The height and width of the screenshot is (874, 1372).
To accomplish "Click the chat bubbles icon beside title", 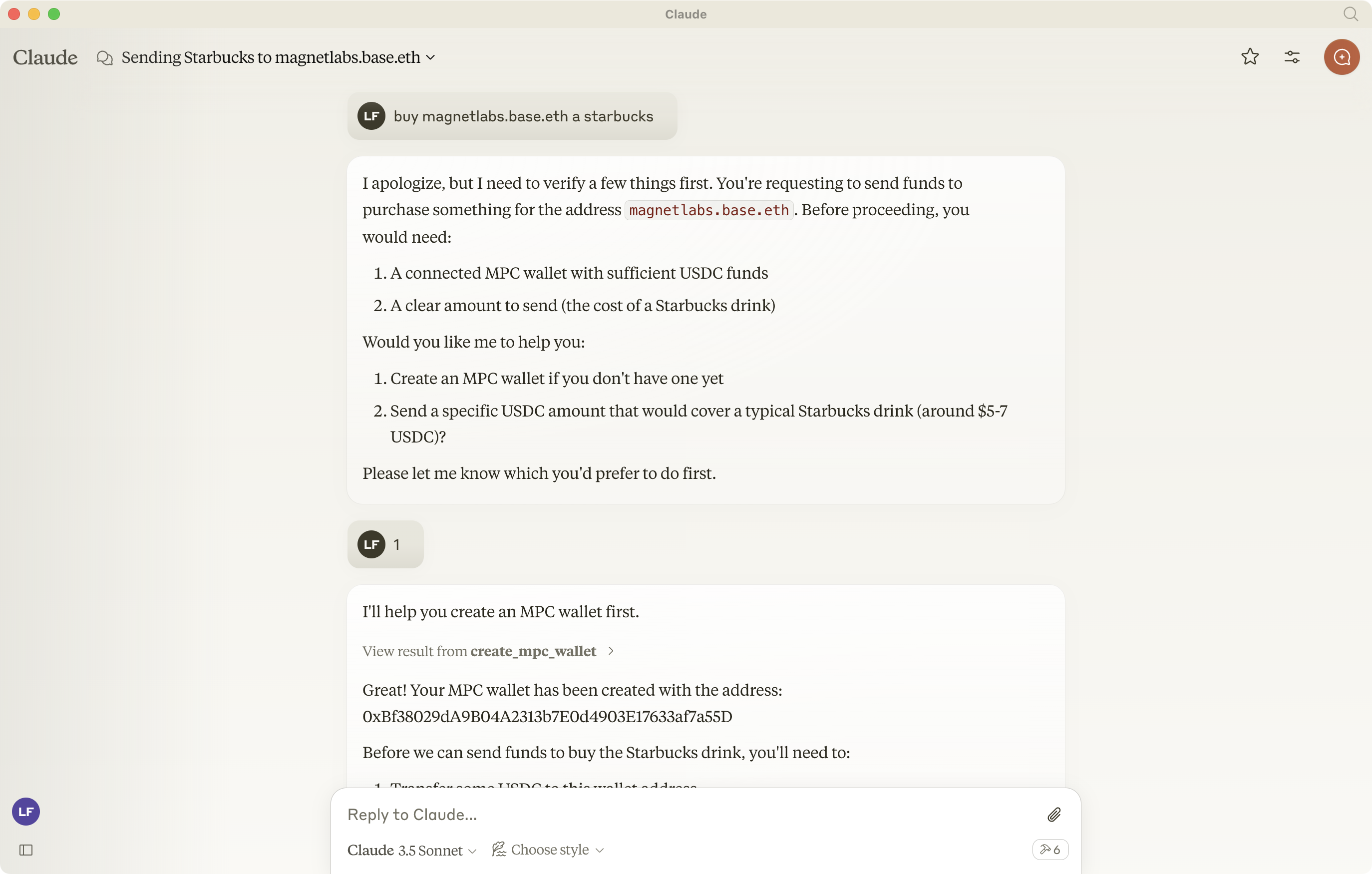I will coord(104,57).
